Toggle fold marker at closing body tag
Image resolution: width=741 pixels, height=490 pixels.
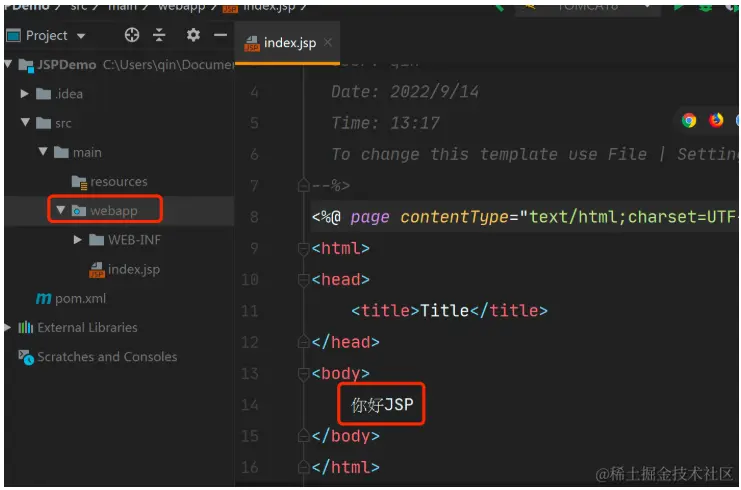pos(303,436)
